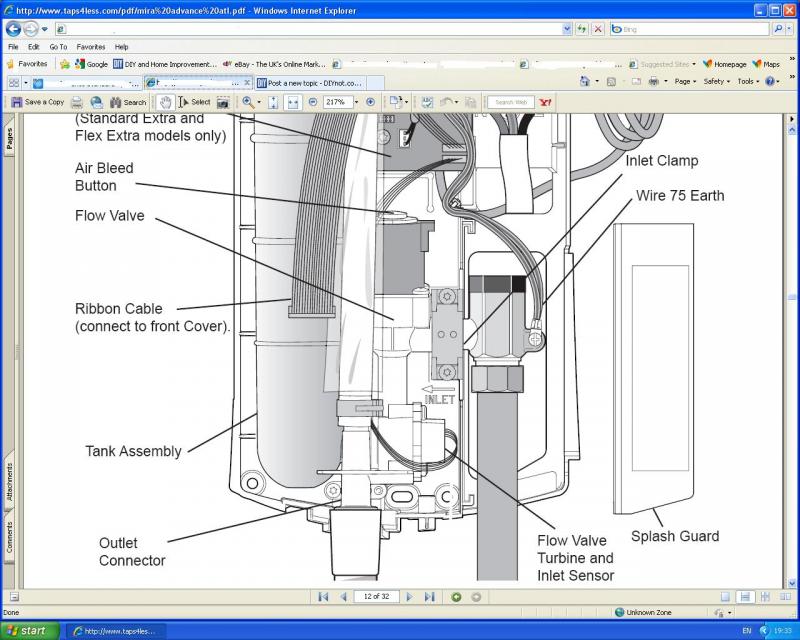Open the Pages side panel
The height and width of the screenshot is (640, 800).
point(9,139)
